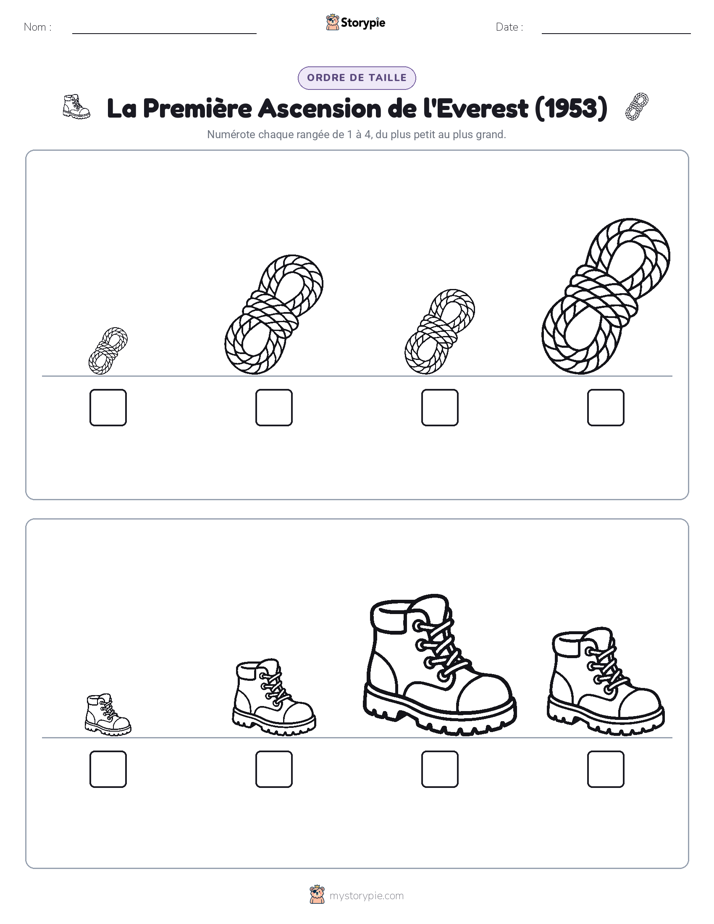714x924 pixels.
Task: Check the box under the second rope
Action: tap(274, 407)
